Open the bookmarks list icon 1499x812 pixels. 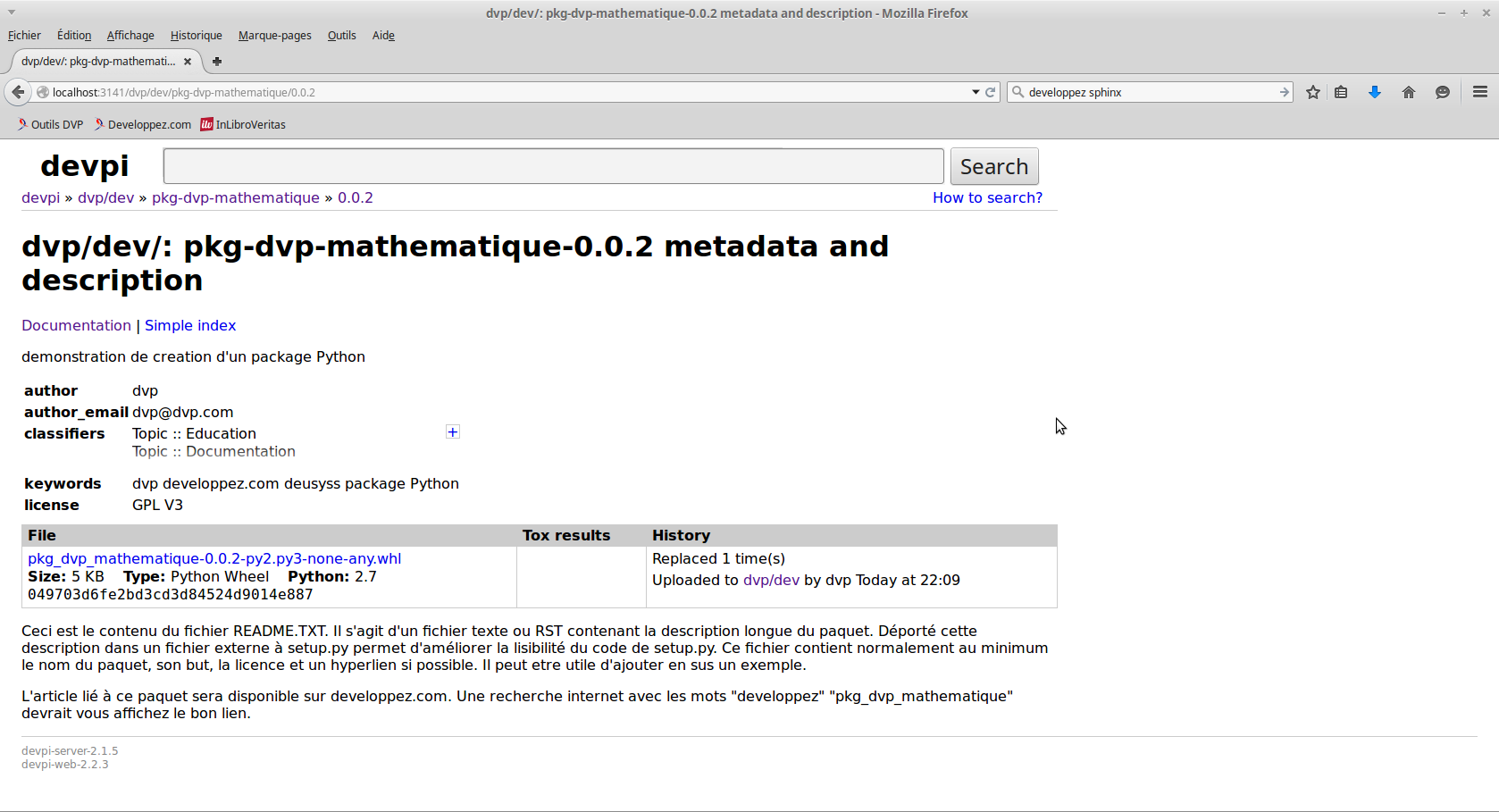click(x=1341, y=92)
